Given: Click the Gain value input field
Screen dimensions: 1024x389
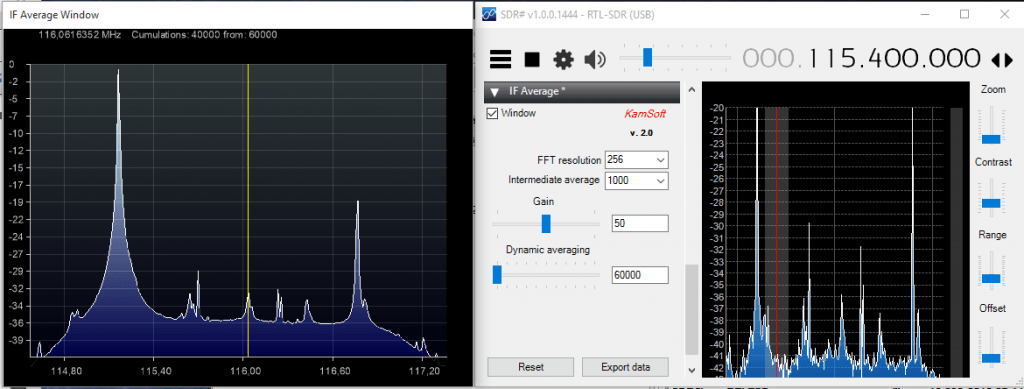Looking at the screenshot, I should point(640,224).
